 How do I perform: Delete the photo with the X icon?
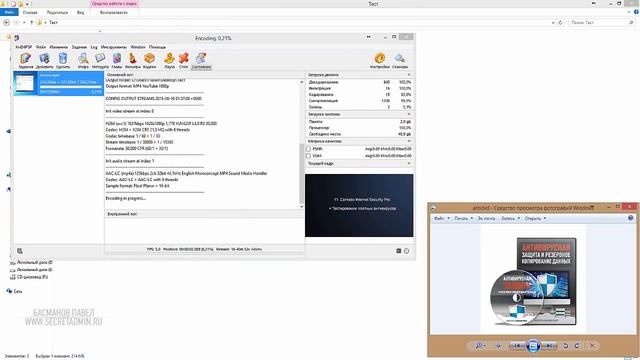592,346
